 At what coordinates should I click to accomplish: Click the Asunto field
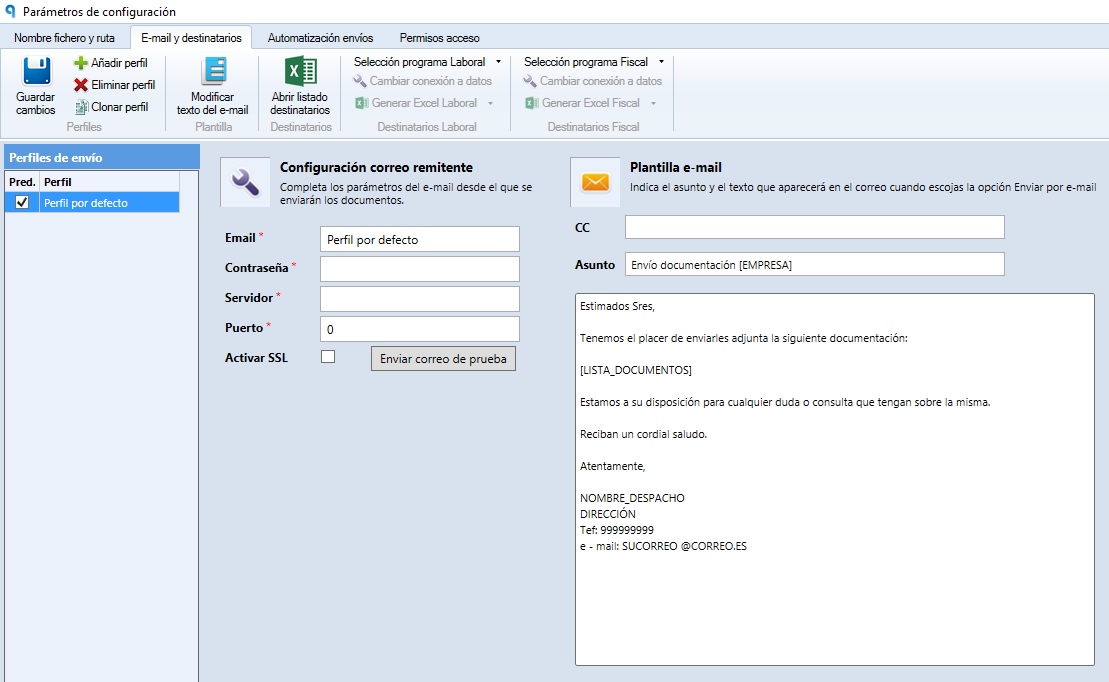(815, 265)
